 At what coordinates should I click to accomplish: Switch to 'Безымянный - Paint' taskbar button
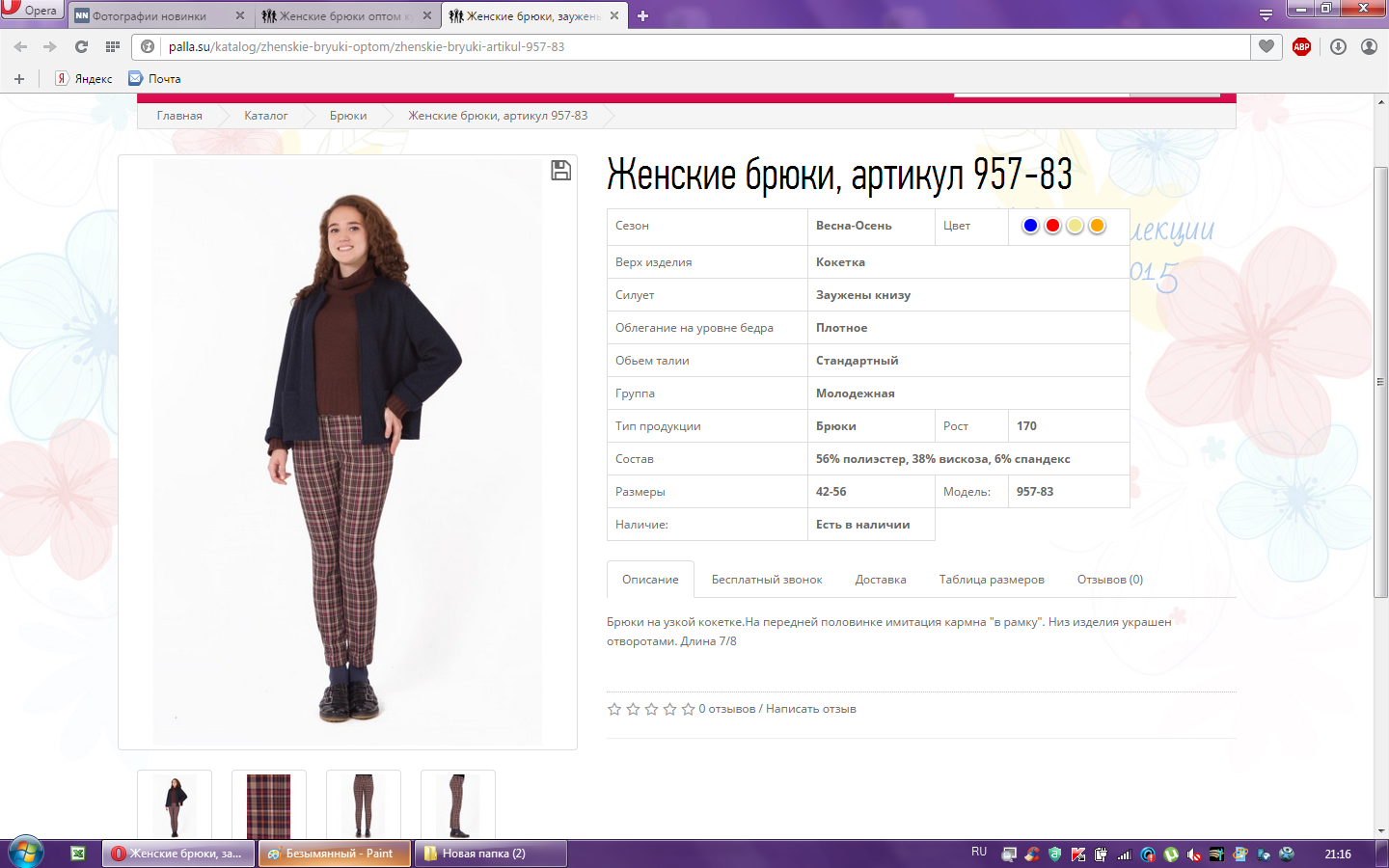click(335, 854)
